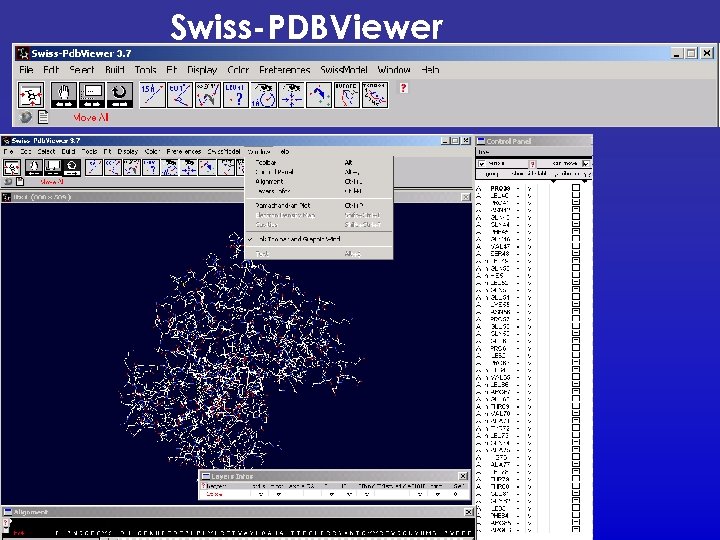
Task: Click the color box in VAL47 row
Action: click(x=576, y=247)
